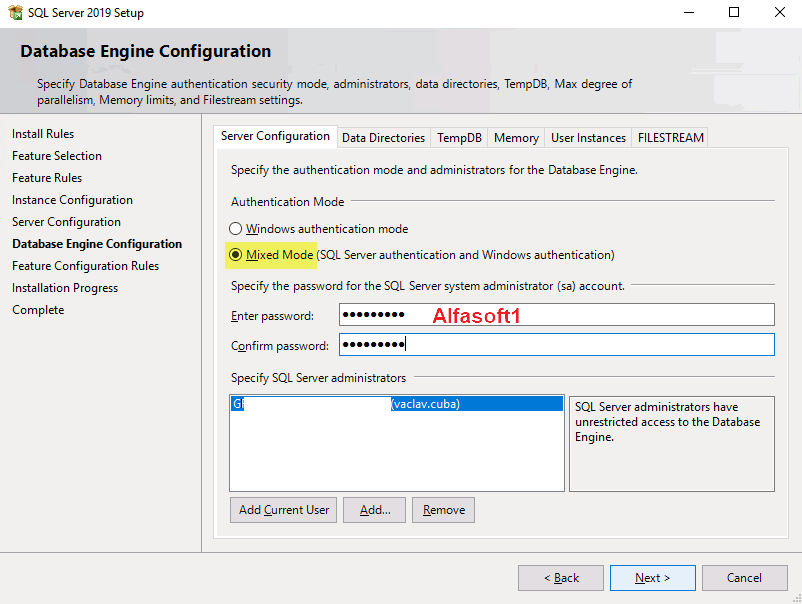
Task: Go back with the Back button
Action: 560,578
